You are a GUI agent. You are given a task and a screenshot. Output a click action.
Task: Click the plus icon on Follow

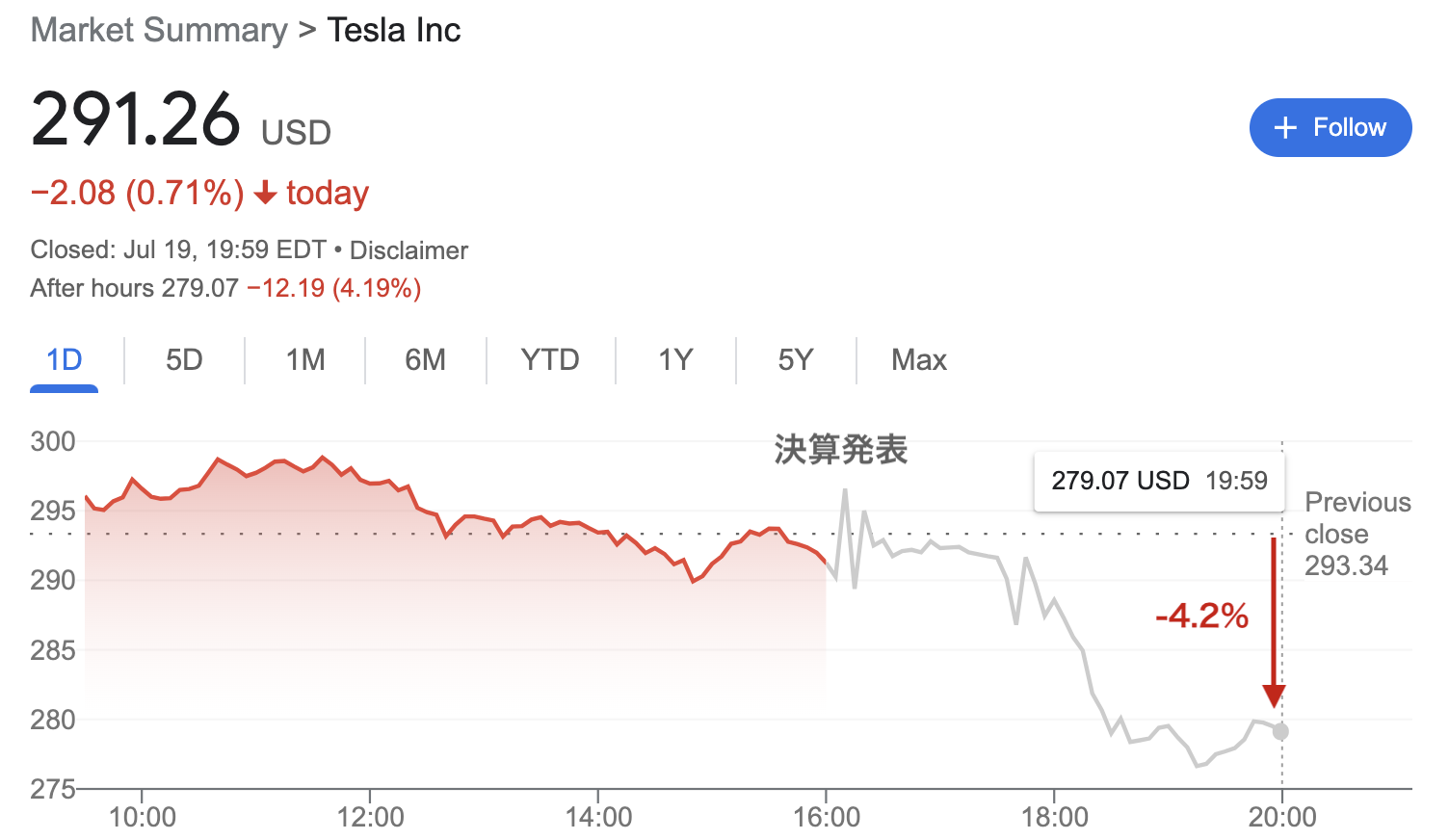pos(1285,127)
